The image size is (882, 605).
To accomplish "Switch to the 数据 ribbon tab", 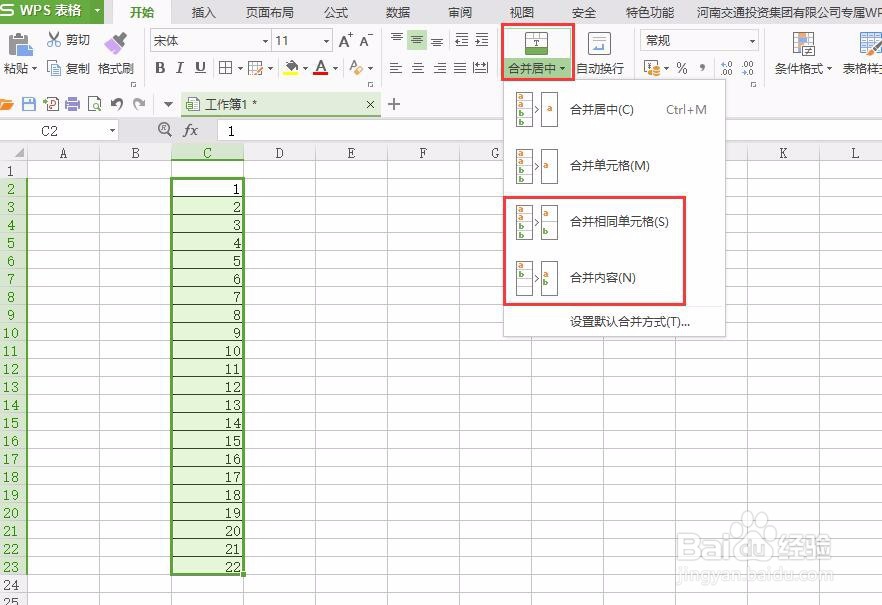I will pyautogui.click(x=397, y=12).
